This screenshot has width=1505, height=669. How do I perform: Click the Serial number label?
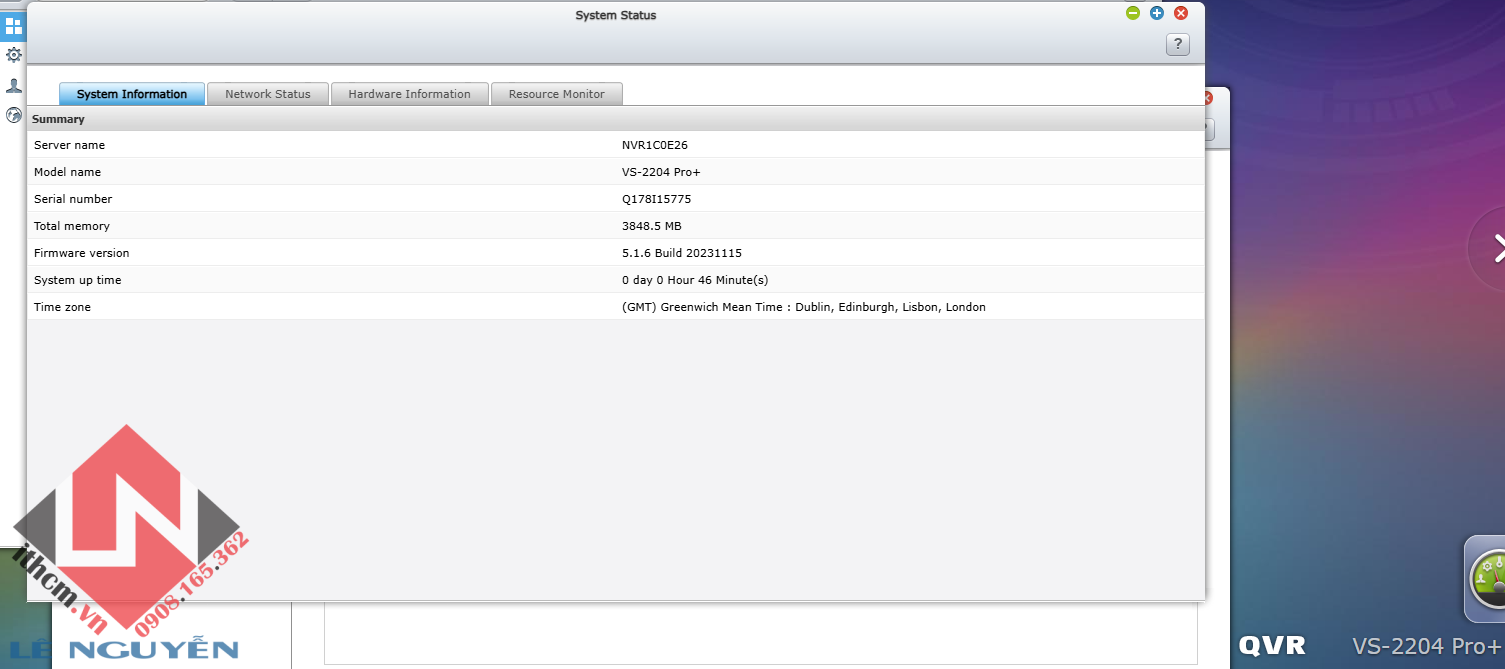click(73, 199)
